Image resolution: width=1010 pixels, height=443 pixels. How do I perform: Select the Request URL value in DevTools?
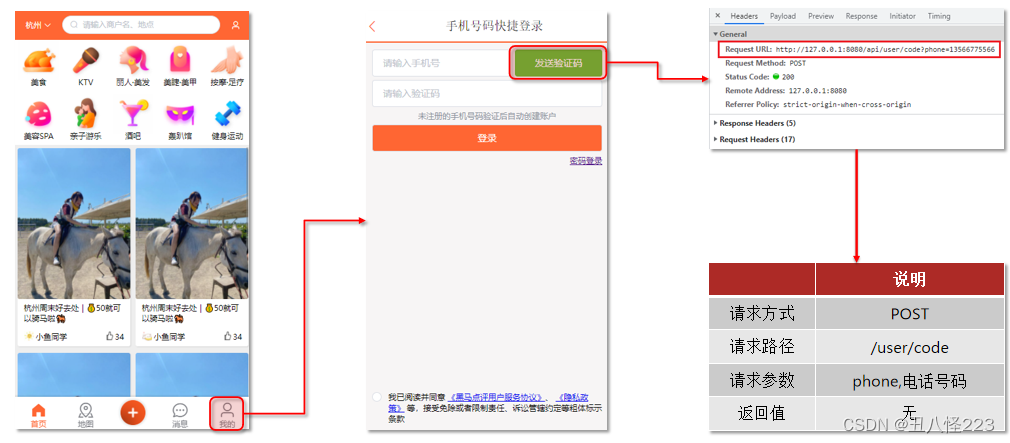885,50
